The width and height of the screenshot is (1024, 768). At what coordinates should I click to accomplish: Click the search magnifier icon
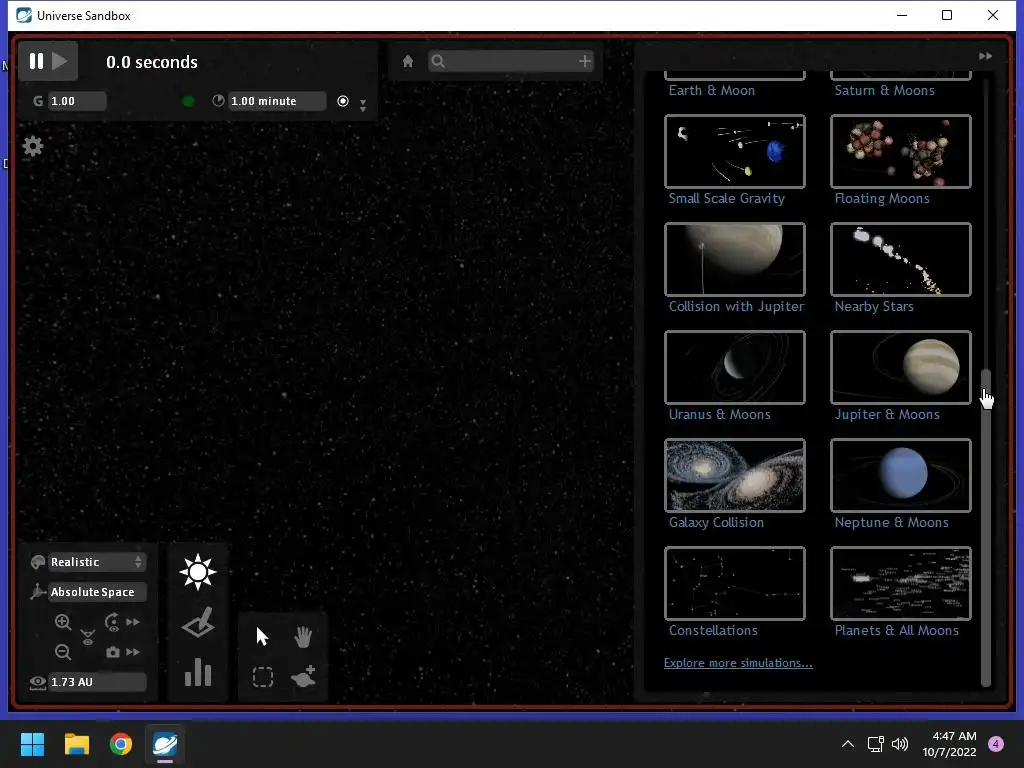point(438,61)
